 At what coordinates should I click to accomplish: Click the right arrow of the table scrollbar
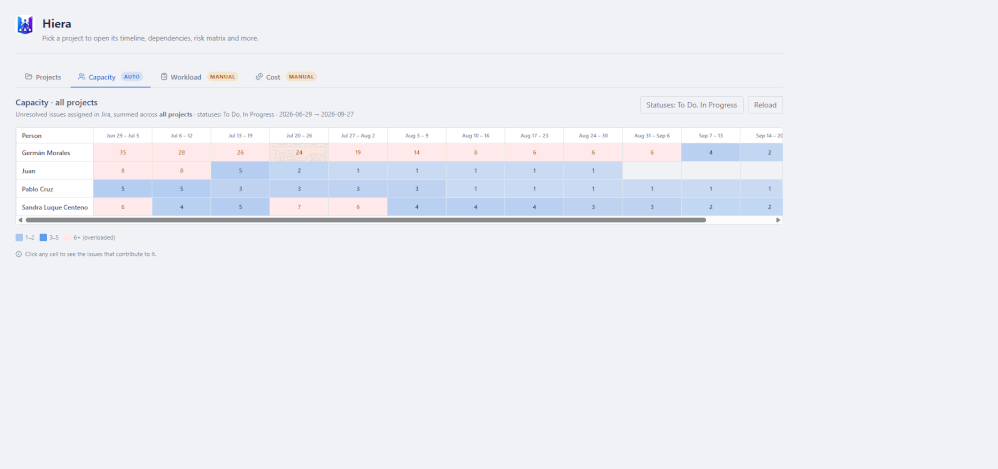778,220
